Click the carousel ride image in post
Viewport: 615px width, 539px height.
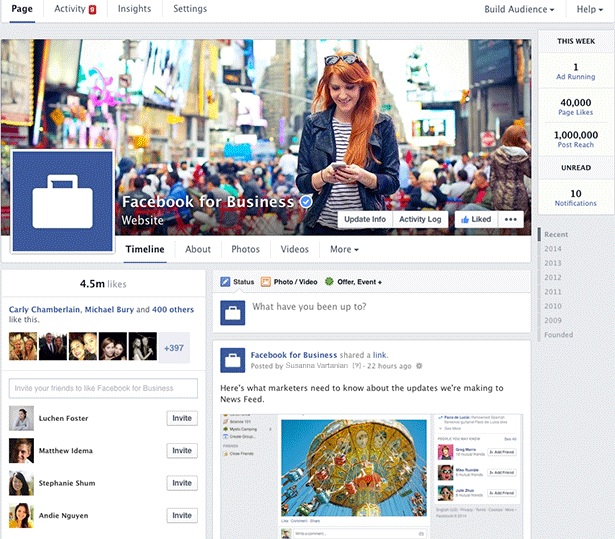click(x=354, y=468)
